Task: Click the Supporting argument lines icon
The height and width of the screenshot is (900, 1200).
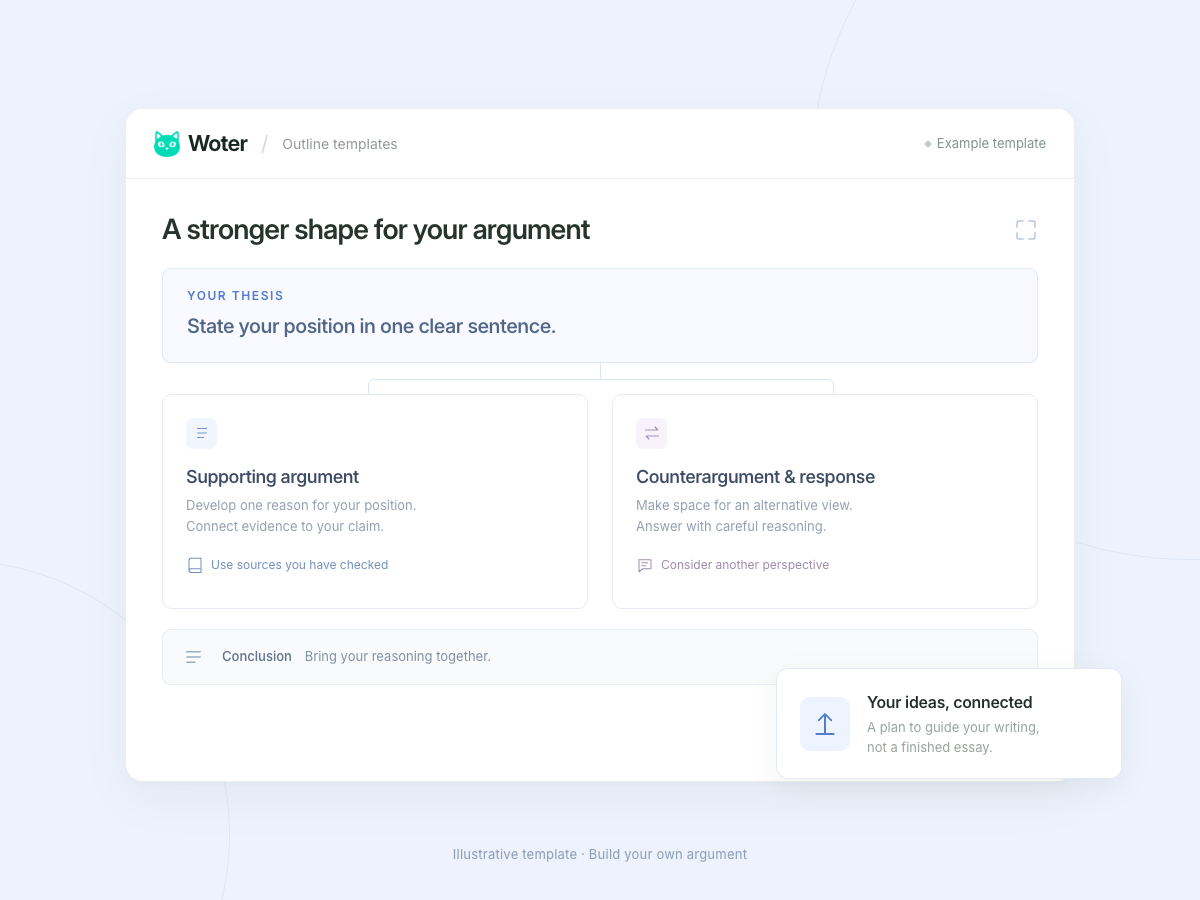Action: pyautogui.click(x=201, y=433)
